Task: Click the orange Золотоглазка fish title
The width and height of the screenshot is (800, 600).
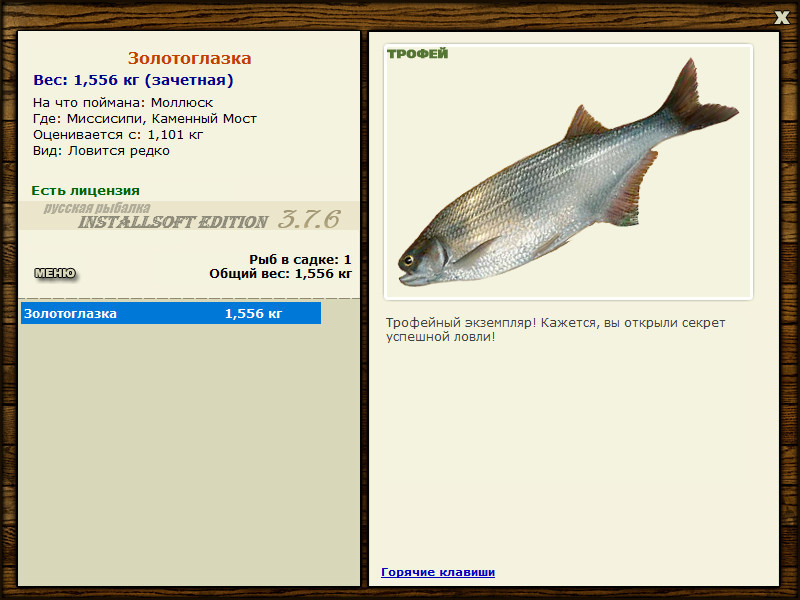Action: pyautogui.click(x=189, y=58)
